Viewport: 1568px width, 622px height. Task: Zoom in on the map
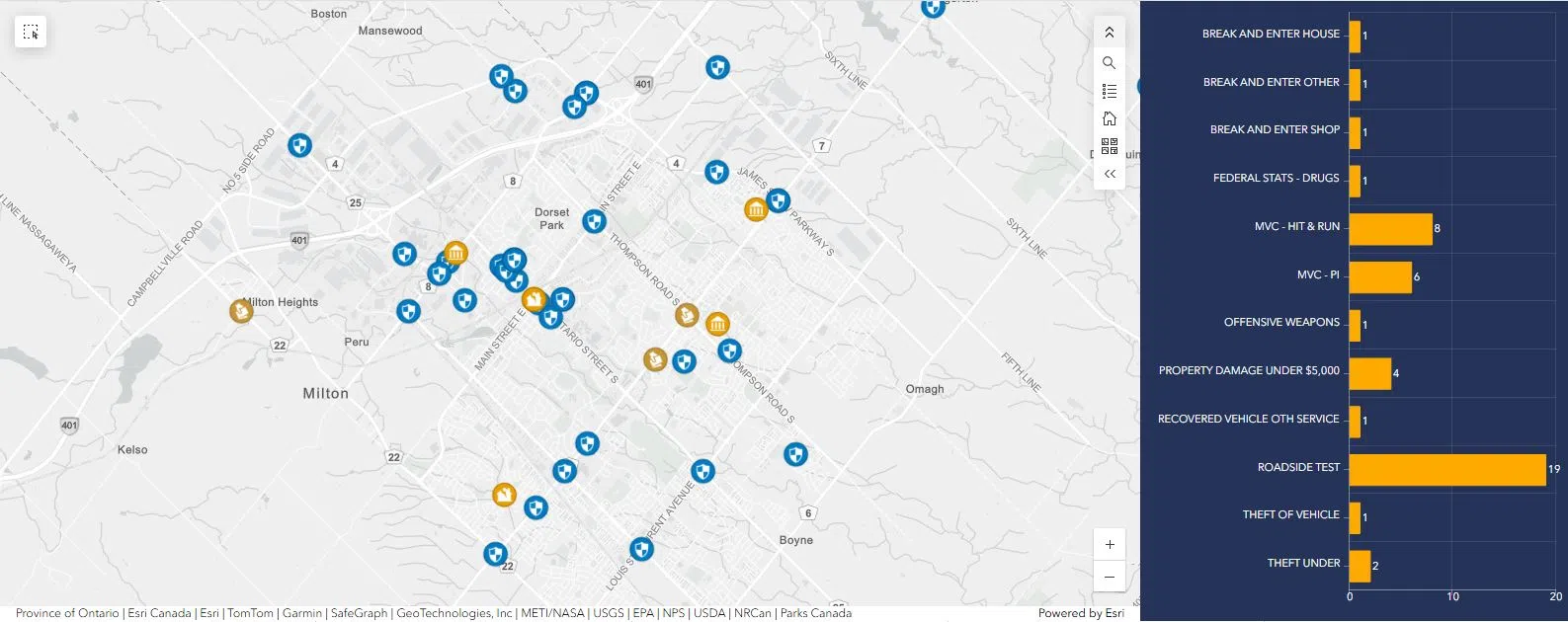tap(1109, 545)
